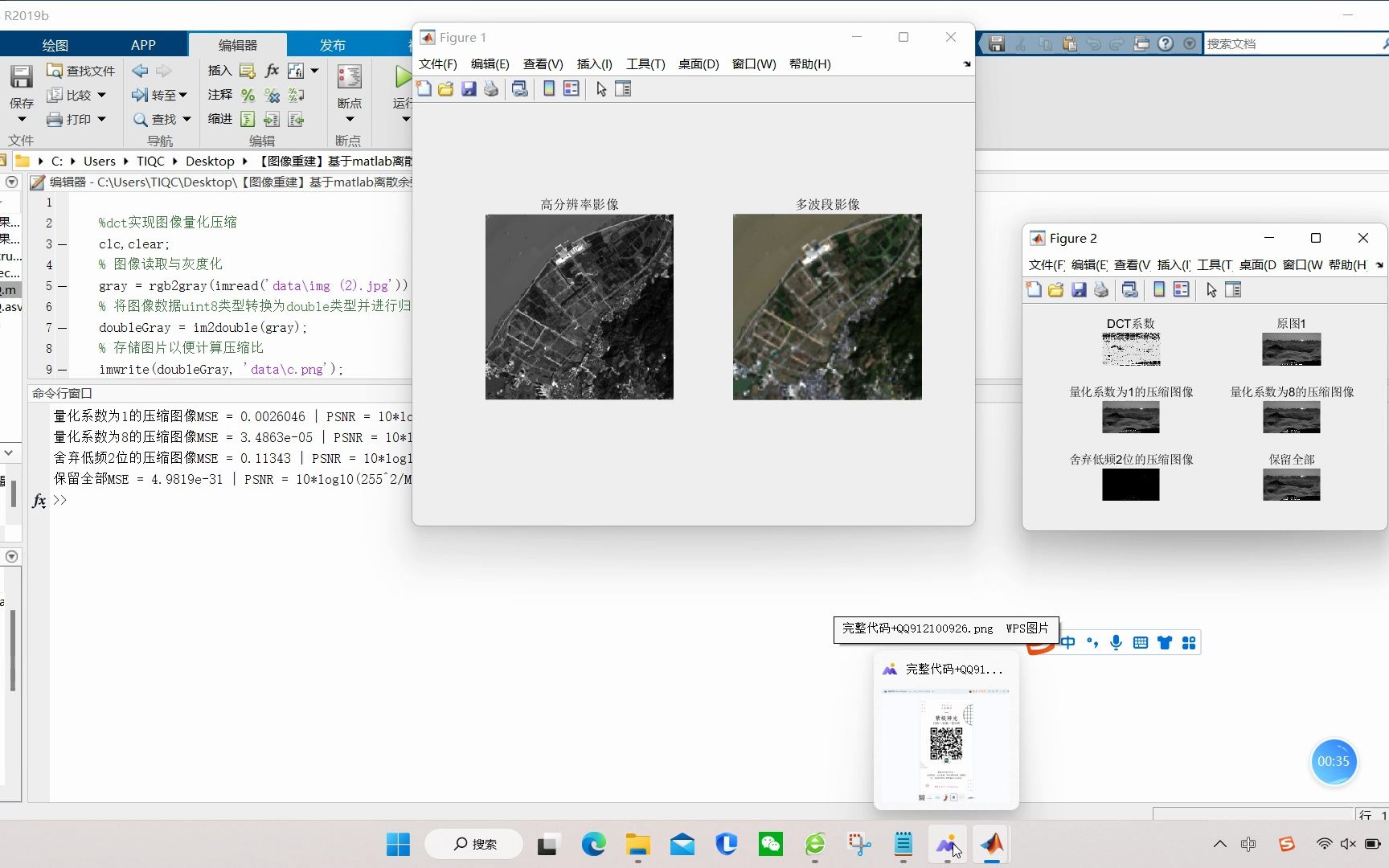Open the property inspector in Figure 2
This screenshot has width=1389, height=868.
(1233, 290)
